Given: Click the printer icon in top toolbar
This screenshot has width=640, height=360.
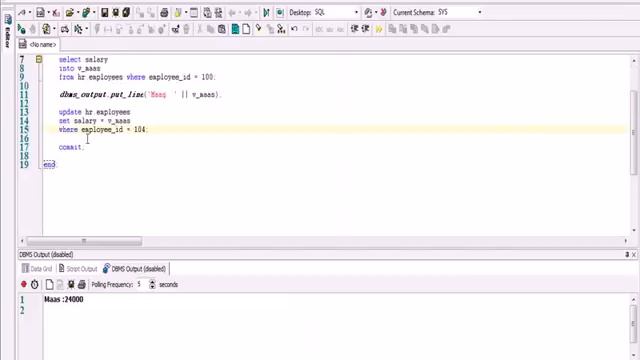Looking at the screenshot, I should tap(164, 13).
